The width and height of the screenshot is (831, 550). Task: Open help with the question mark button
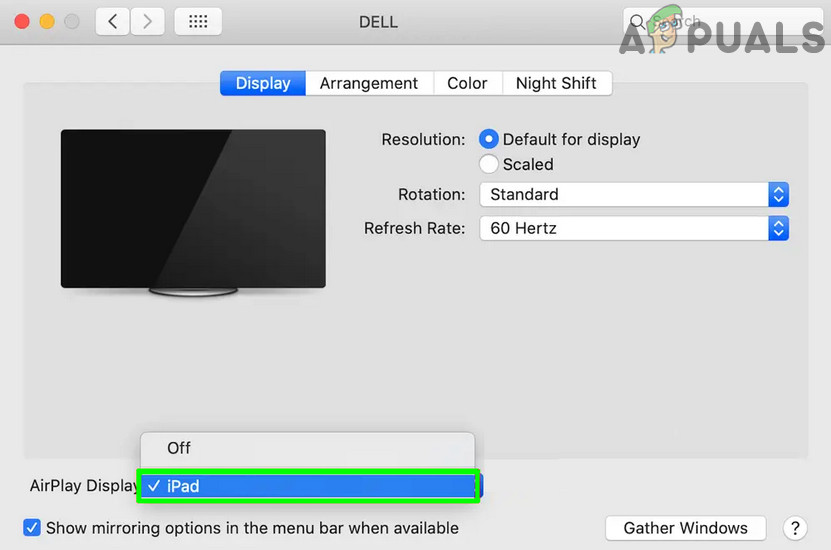click(x=795, y=528)
